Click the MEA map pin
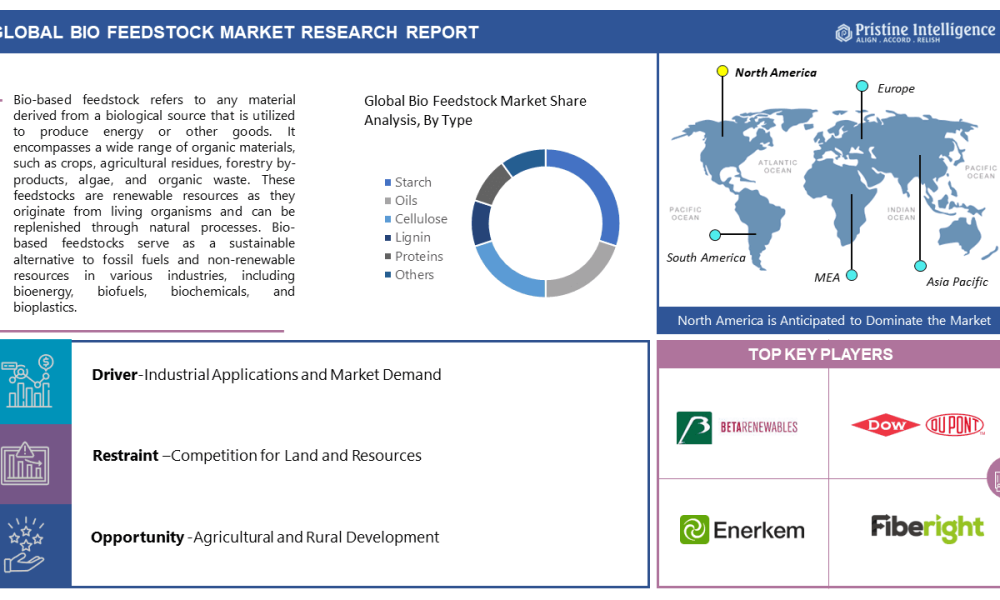The height and width of the screenshot is (600, 1000). [x=851, y=275]
